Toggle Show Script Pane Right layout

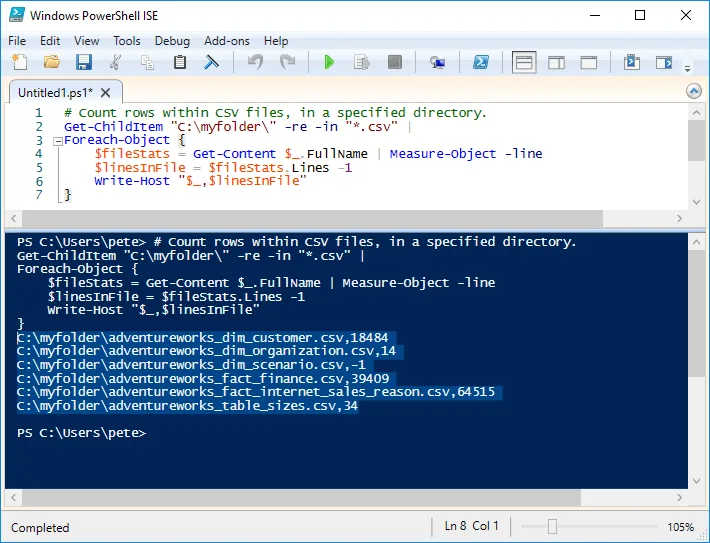pyautogui.click(x=556, y=63)
